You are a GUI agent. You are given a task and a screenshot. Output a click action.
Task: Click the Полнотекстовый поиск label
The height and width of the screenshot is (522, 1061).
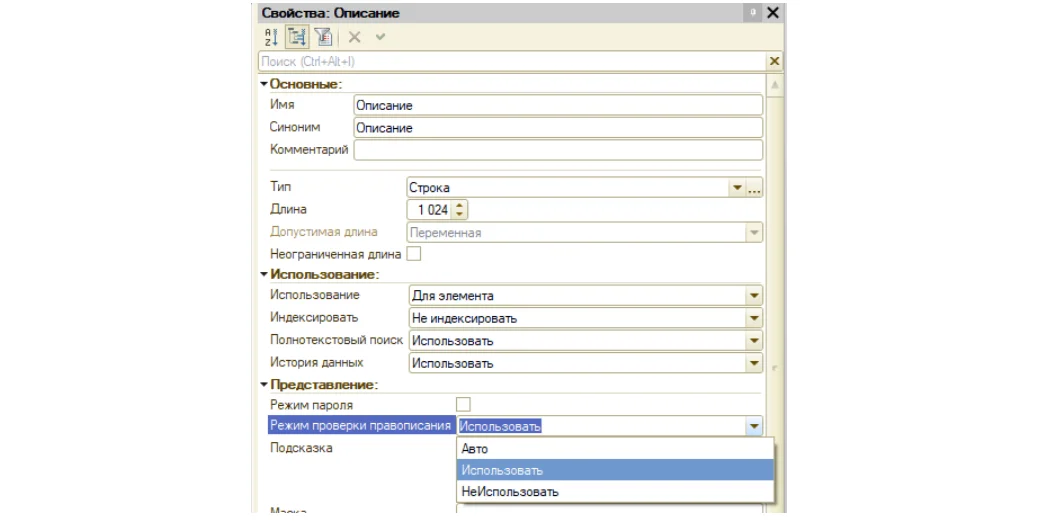[x=336, y=340]
